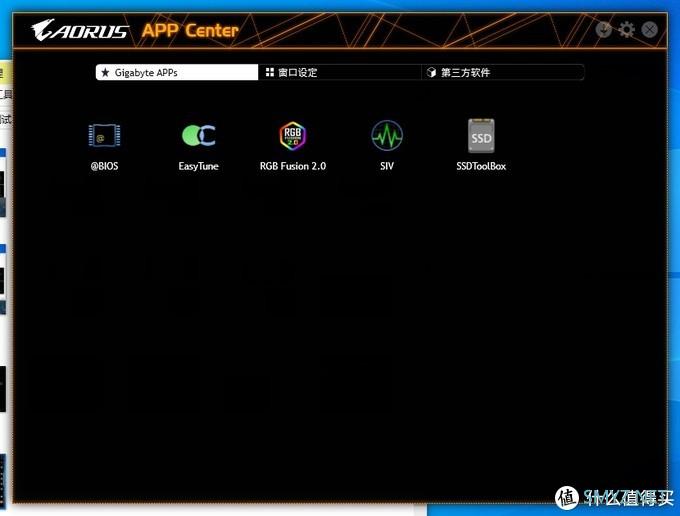Switch to the Gigabyte APPs tab
680x516 pixels.
coord(177,72)
